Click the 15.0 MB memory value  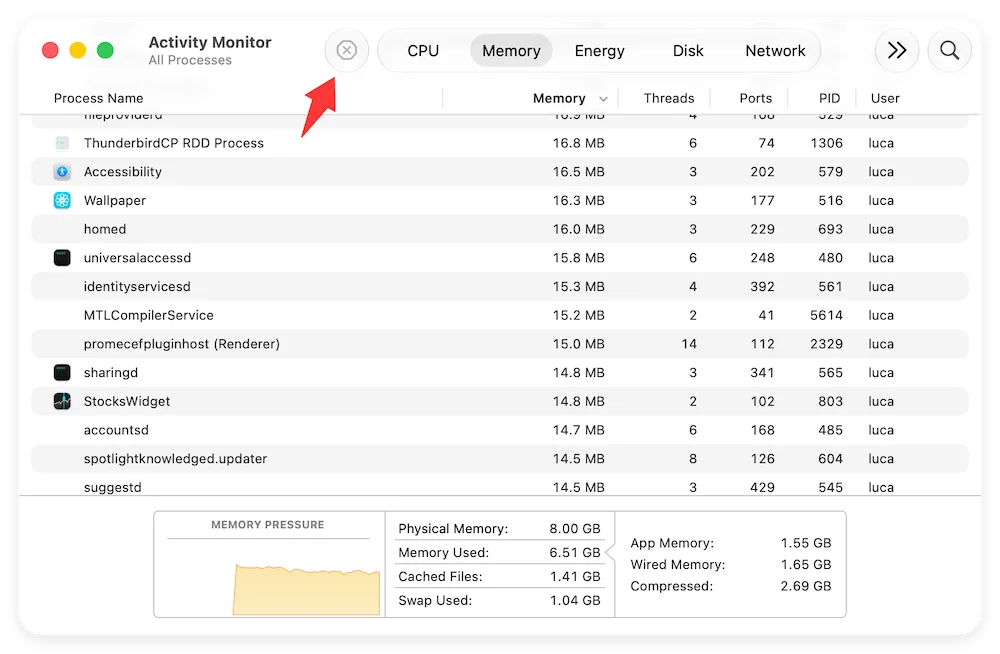[x=578, y=344]
